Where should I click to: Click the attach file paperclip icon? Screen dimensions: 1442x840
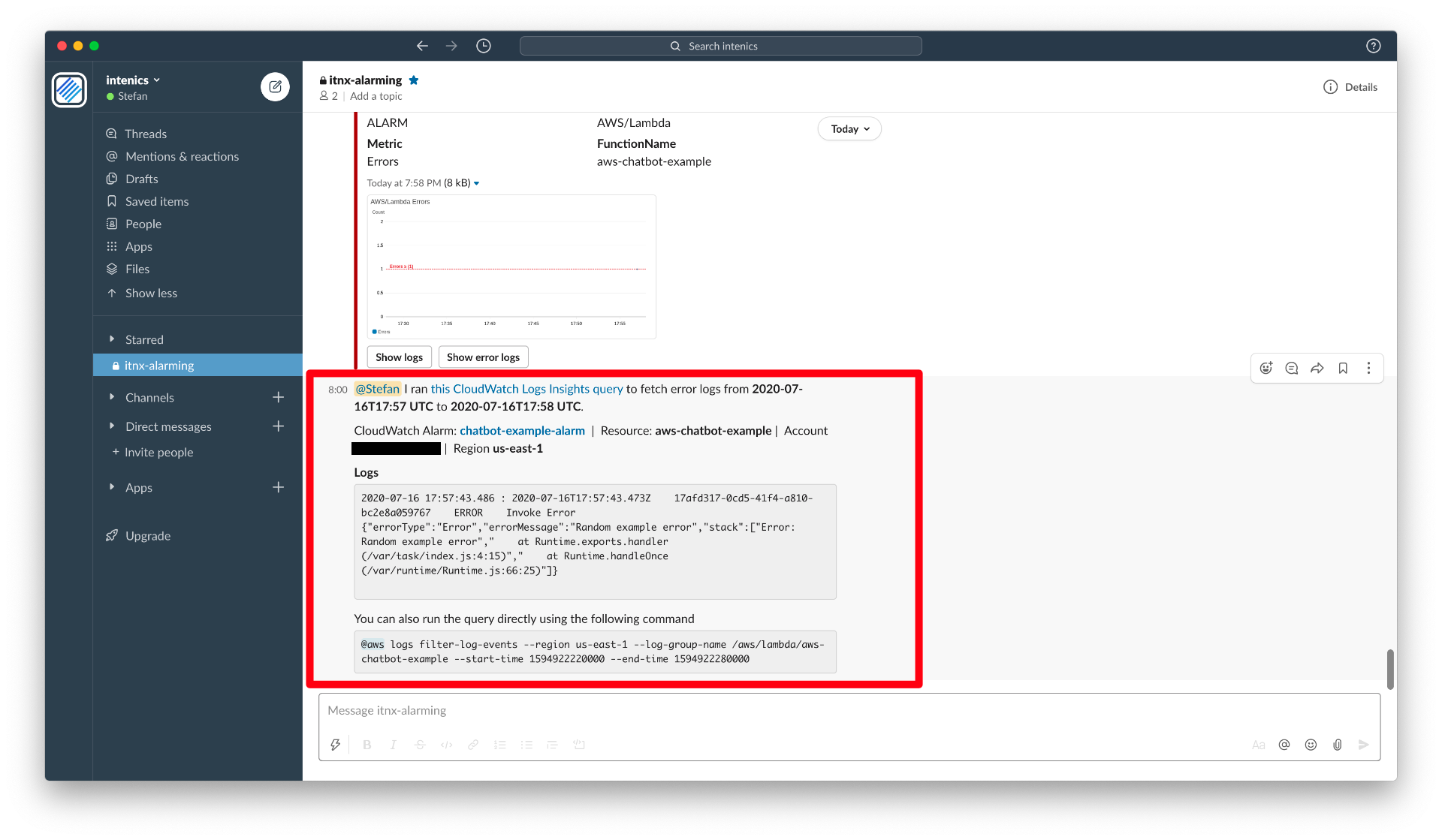coord(1337,745)
